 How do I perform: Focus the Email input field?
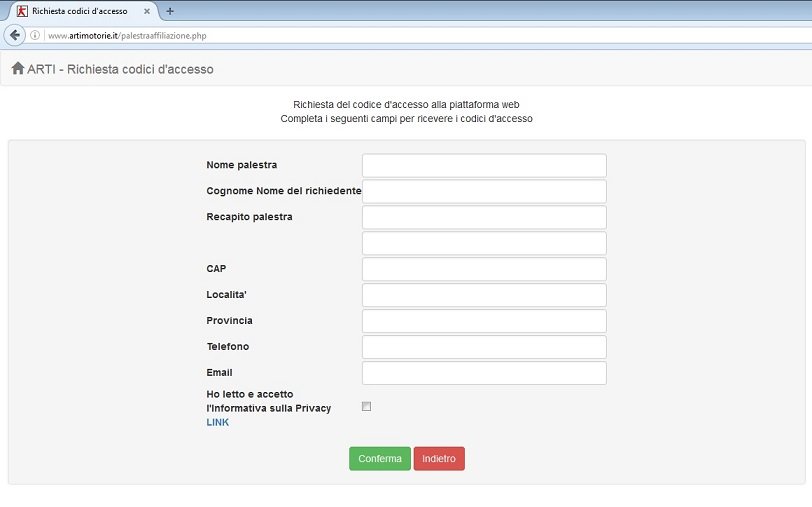click(484, 373)
